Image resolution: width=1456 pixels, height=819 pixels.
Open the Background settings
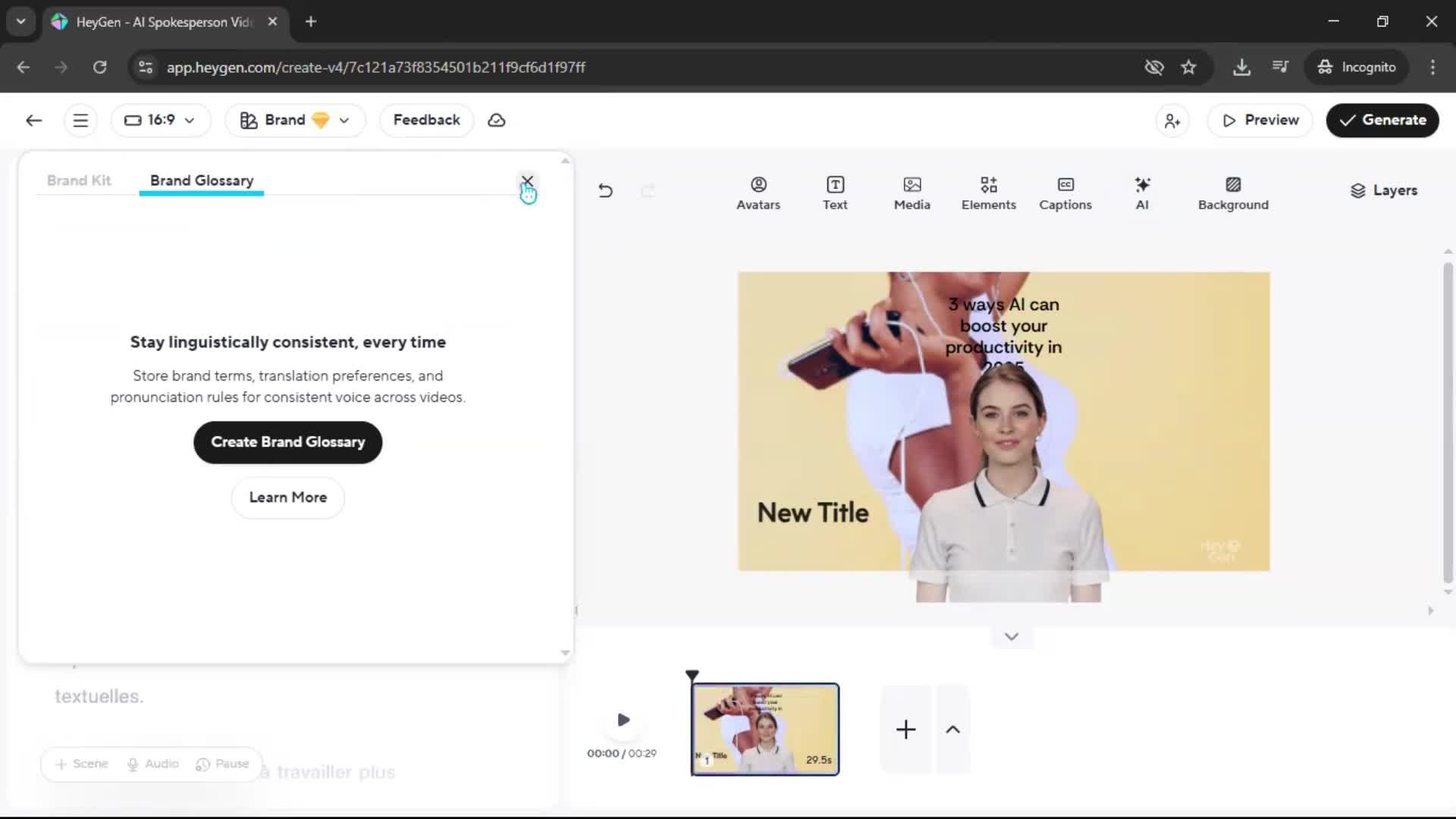pyautogui.click(x=1233, y=193)
